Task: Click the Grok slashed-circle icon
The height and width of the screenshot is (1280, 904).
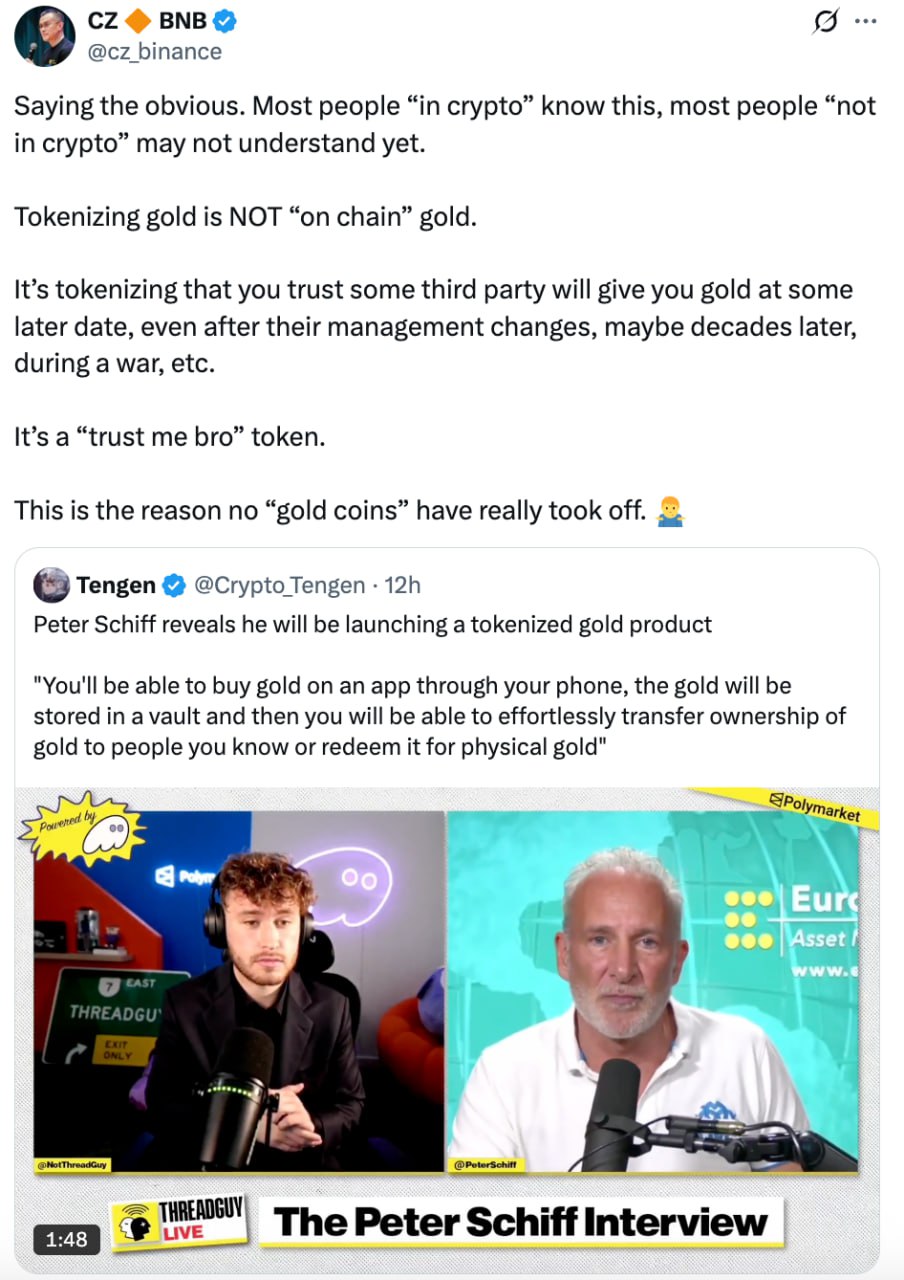Action: (828, 22)
